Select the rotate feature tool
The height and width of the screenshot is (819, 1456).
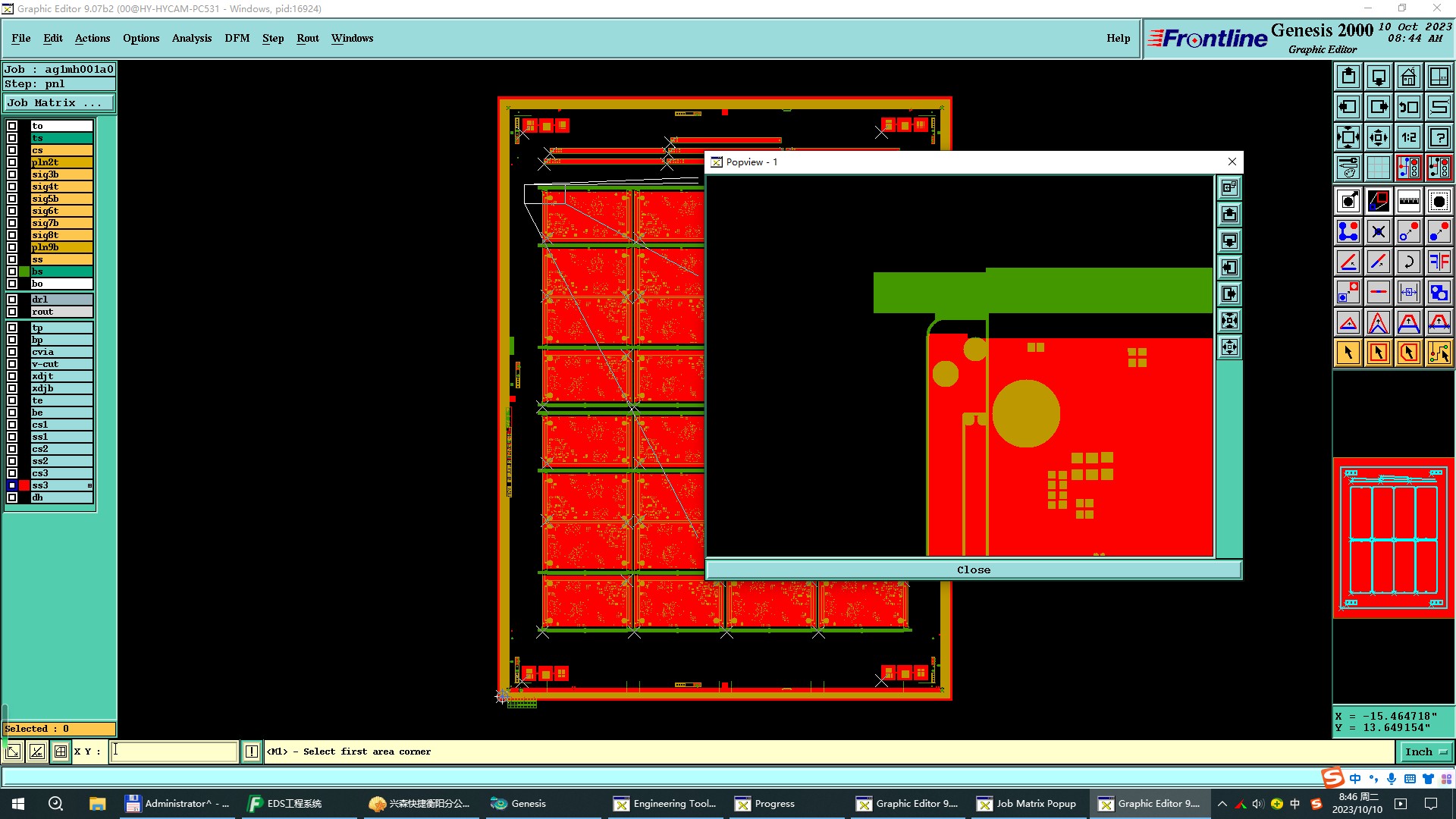(1408, 262)
